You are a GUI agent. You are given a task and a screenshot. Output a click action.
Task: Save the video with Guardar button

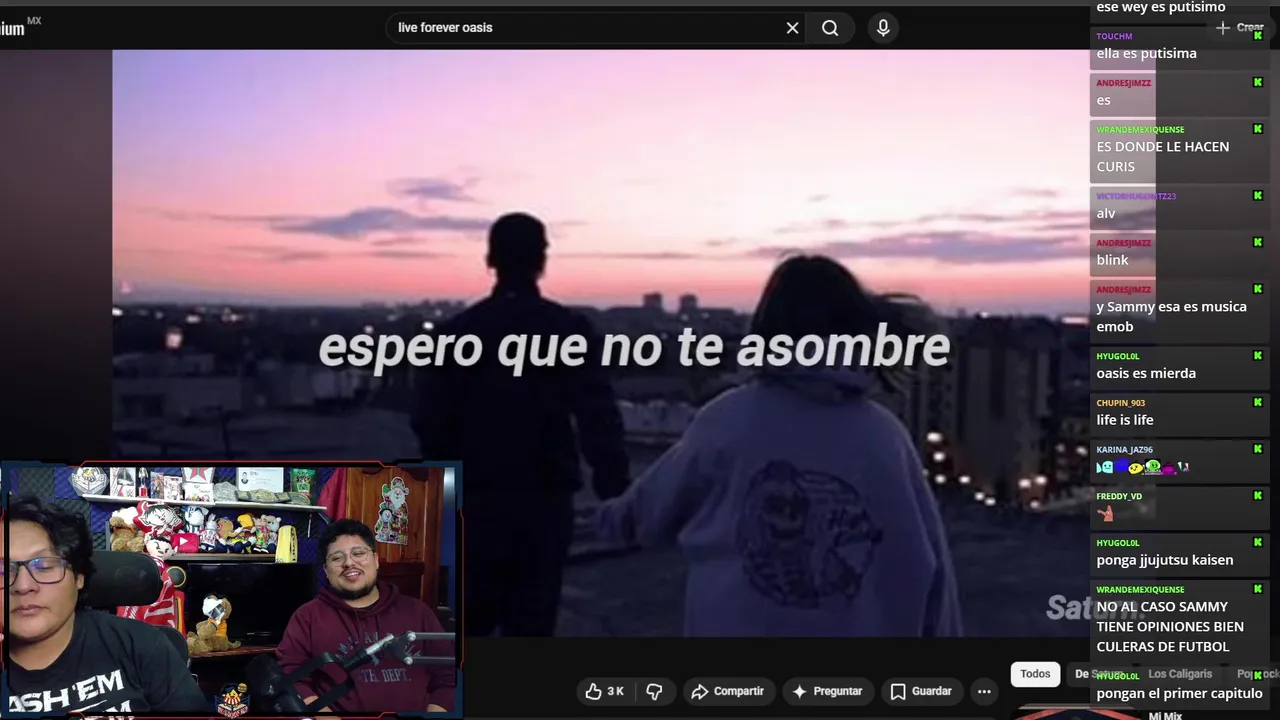[x=921, y=691]
